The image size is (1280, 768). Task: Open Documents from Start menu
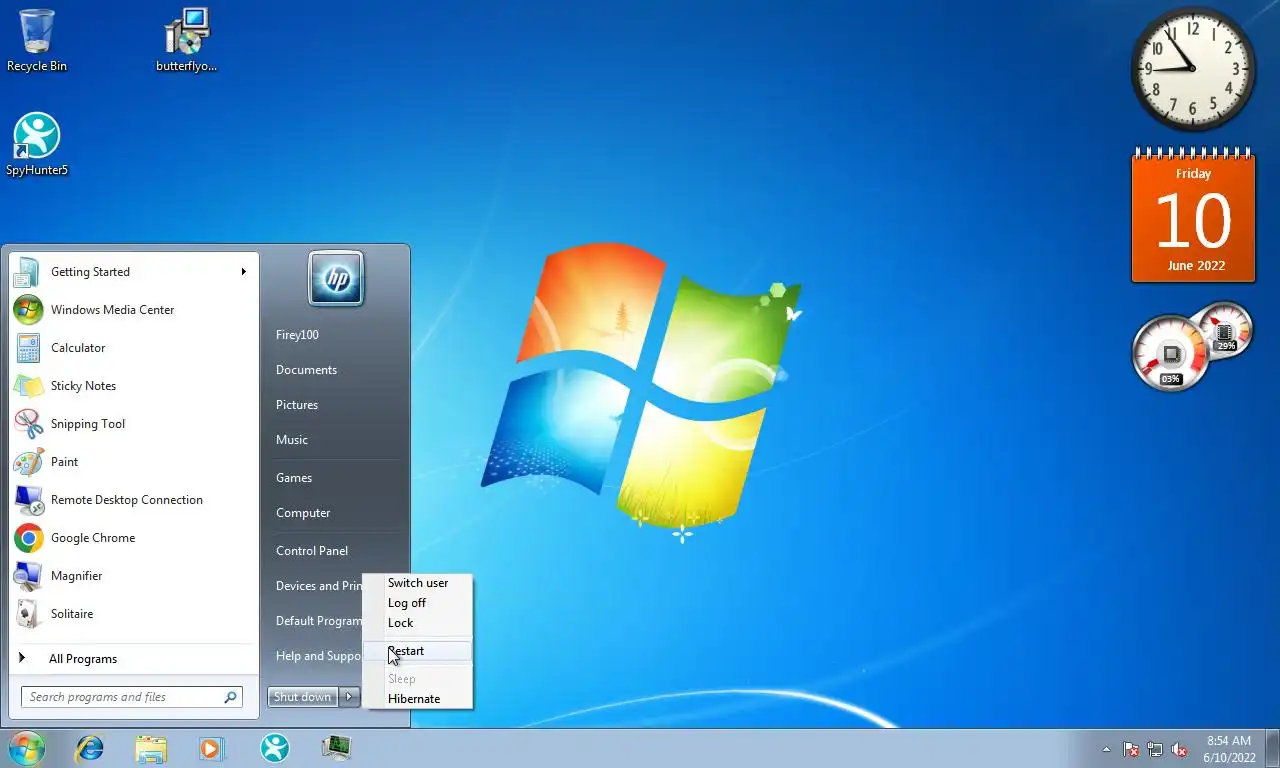(306, 370)
